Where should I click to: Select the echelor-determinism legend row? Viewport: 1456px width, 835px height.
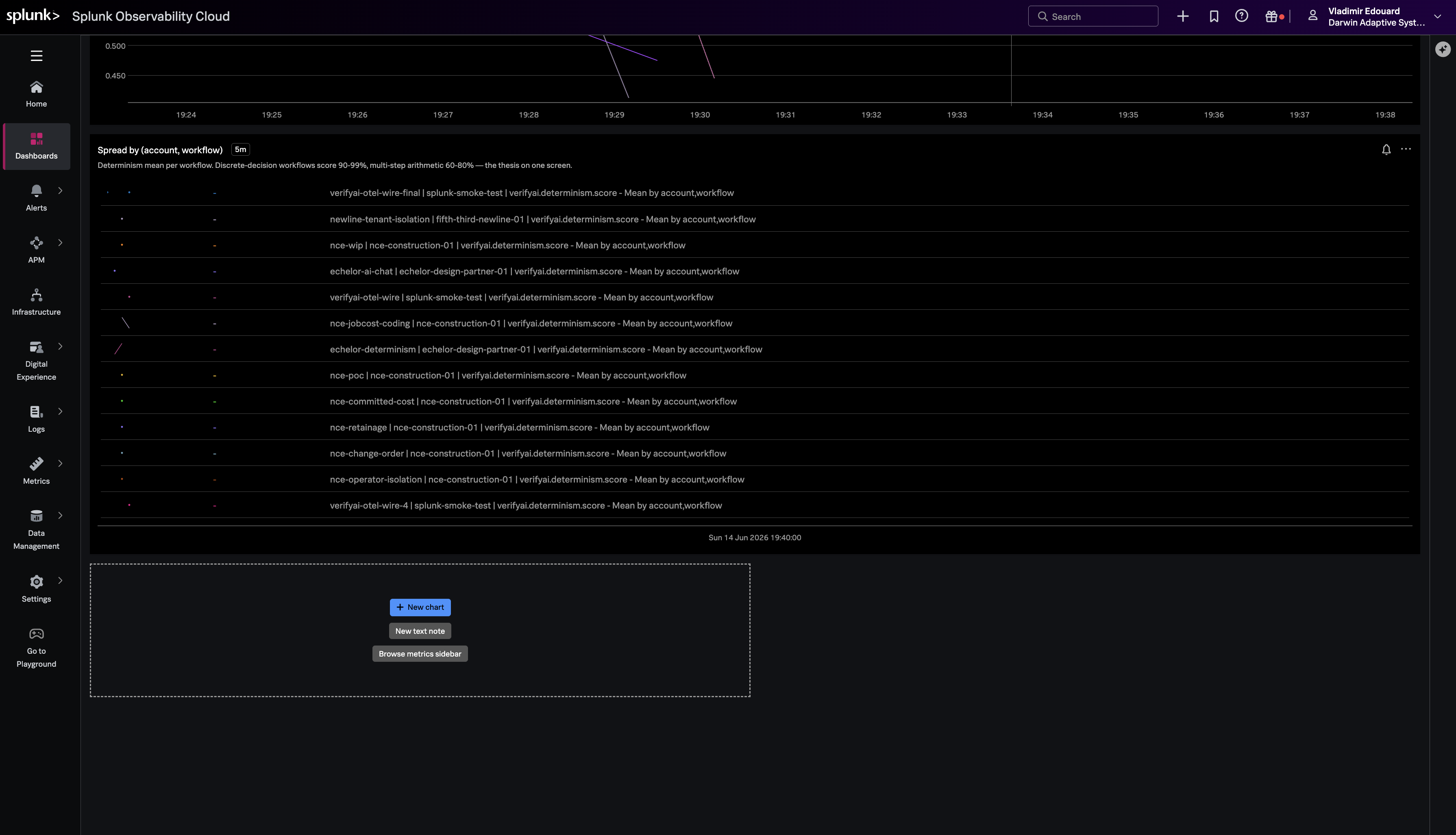(x=755, y=349)
